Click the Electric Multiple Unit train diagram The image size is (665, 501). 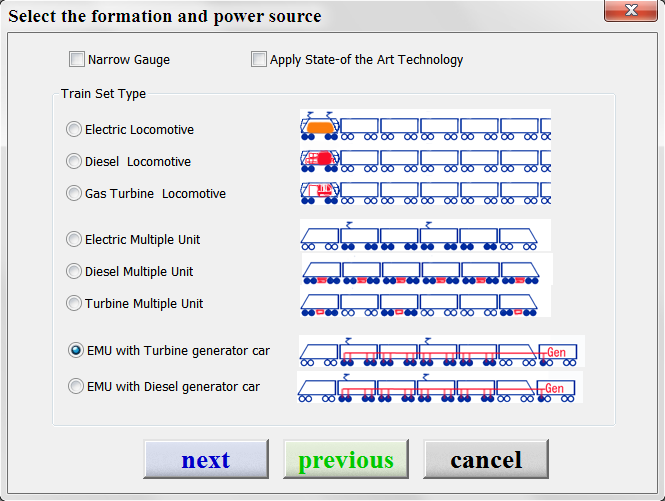tap(425, 235)
